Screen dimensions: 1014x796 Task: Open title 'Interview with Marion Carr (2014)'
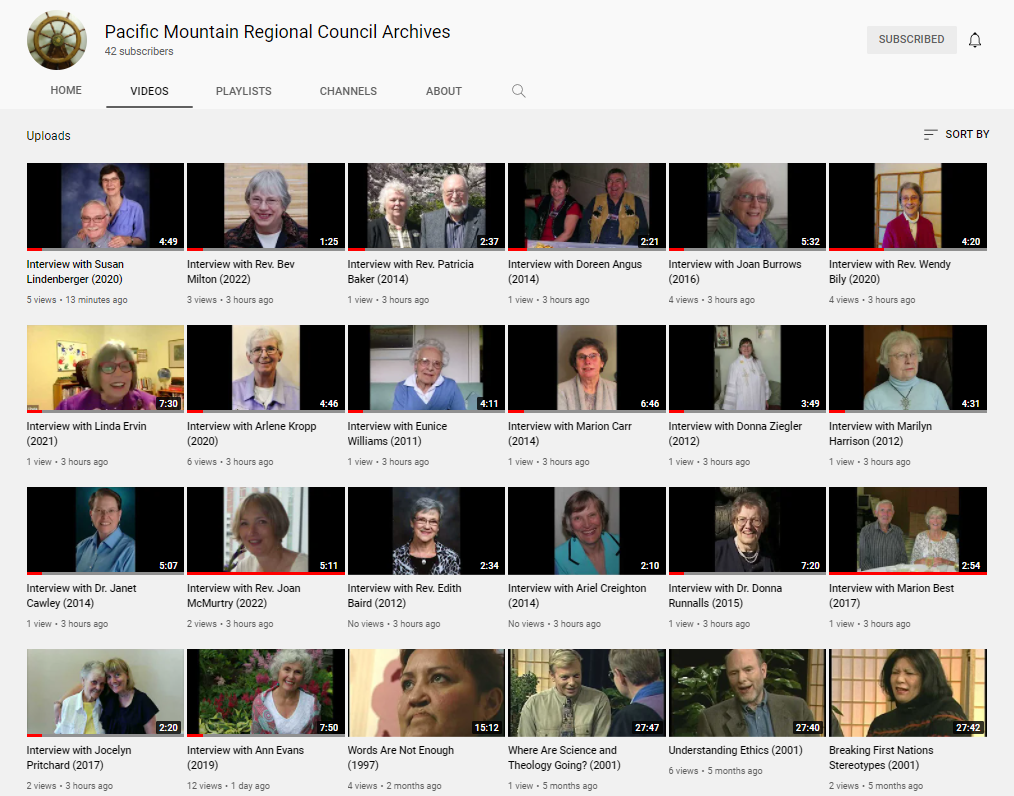tap(570, 434)
